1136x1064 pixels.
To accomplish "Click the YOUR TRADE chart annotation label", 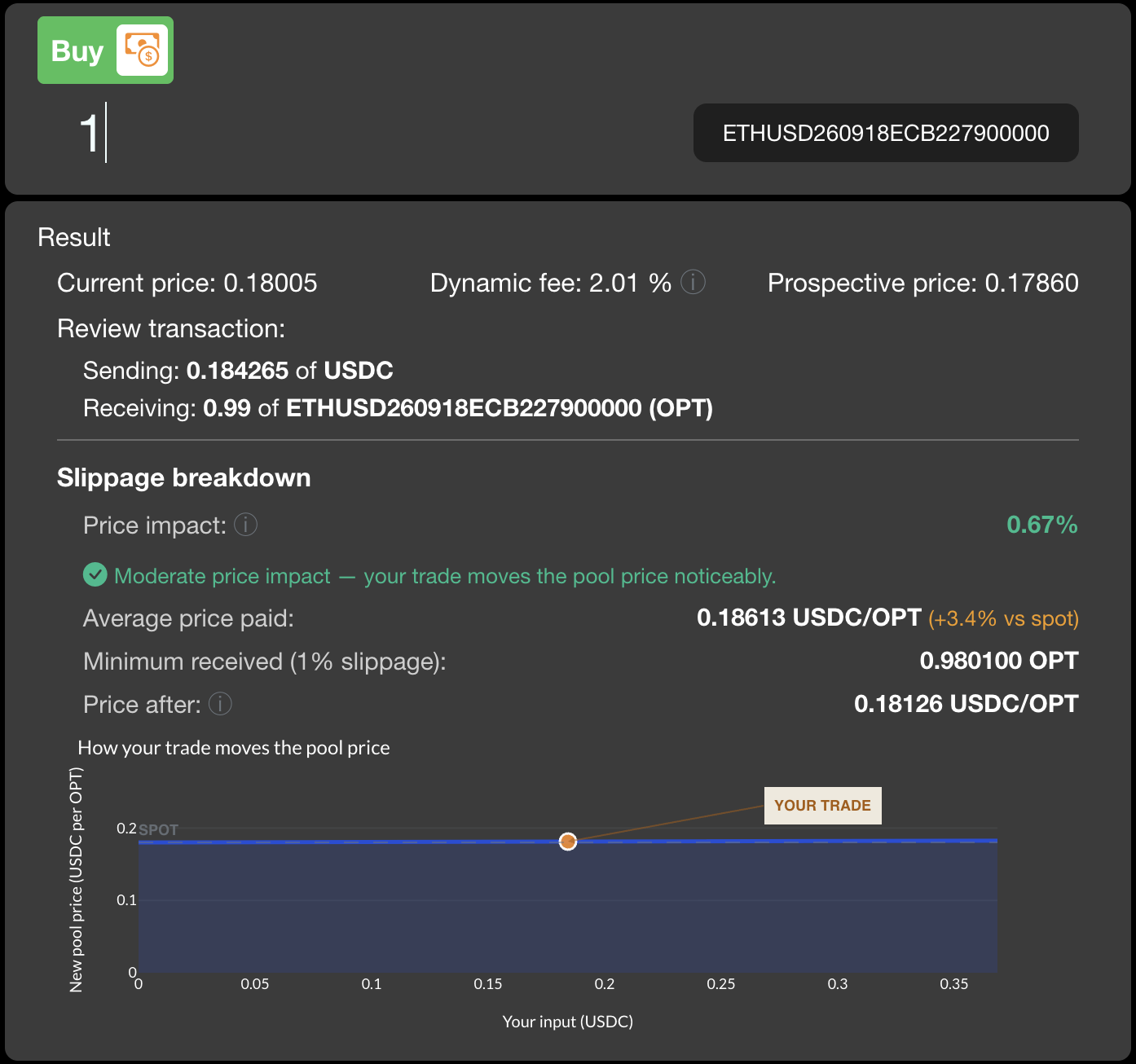I will [822, 806].
